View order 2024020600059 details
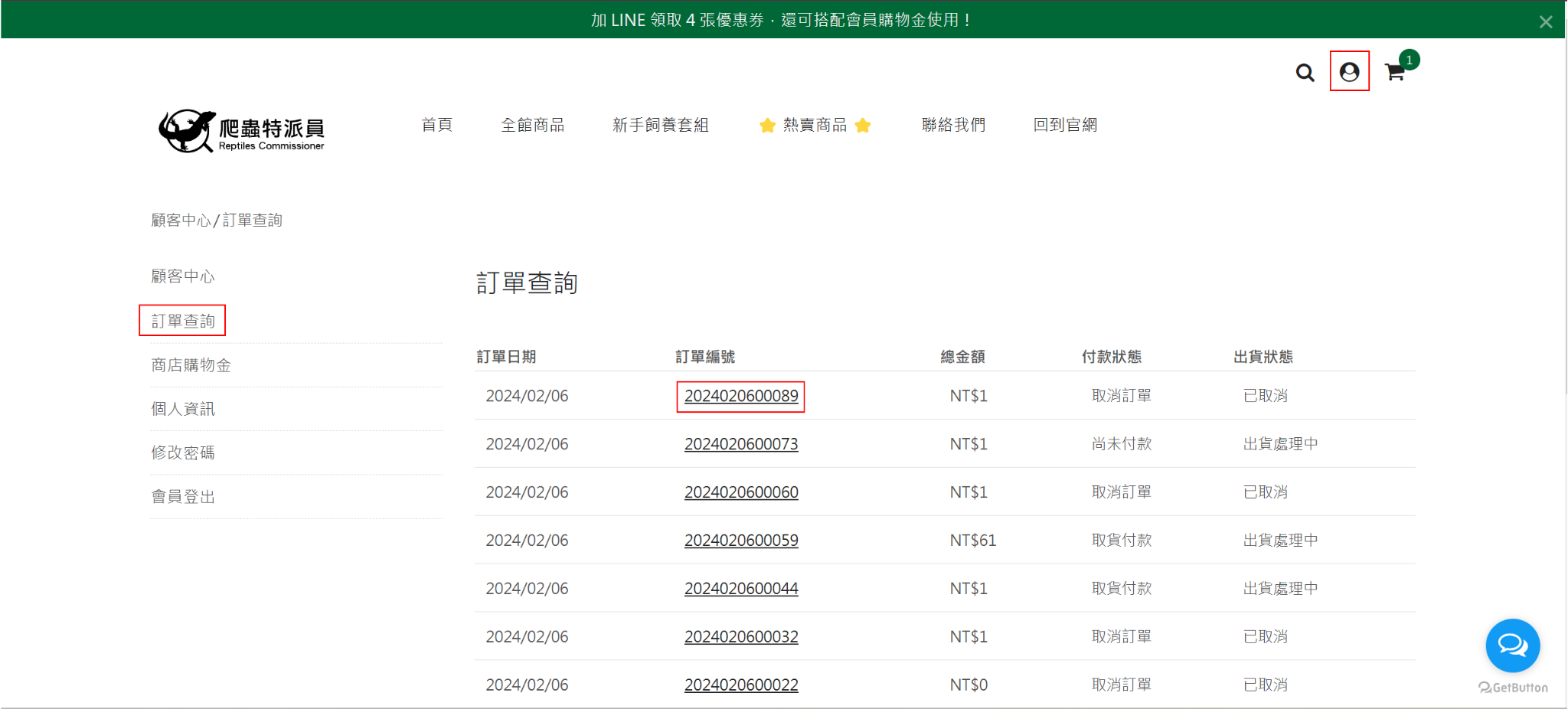Viewport: 1568px width, 709px height. click(x=740, y=541)
